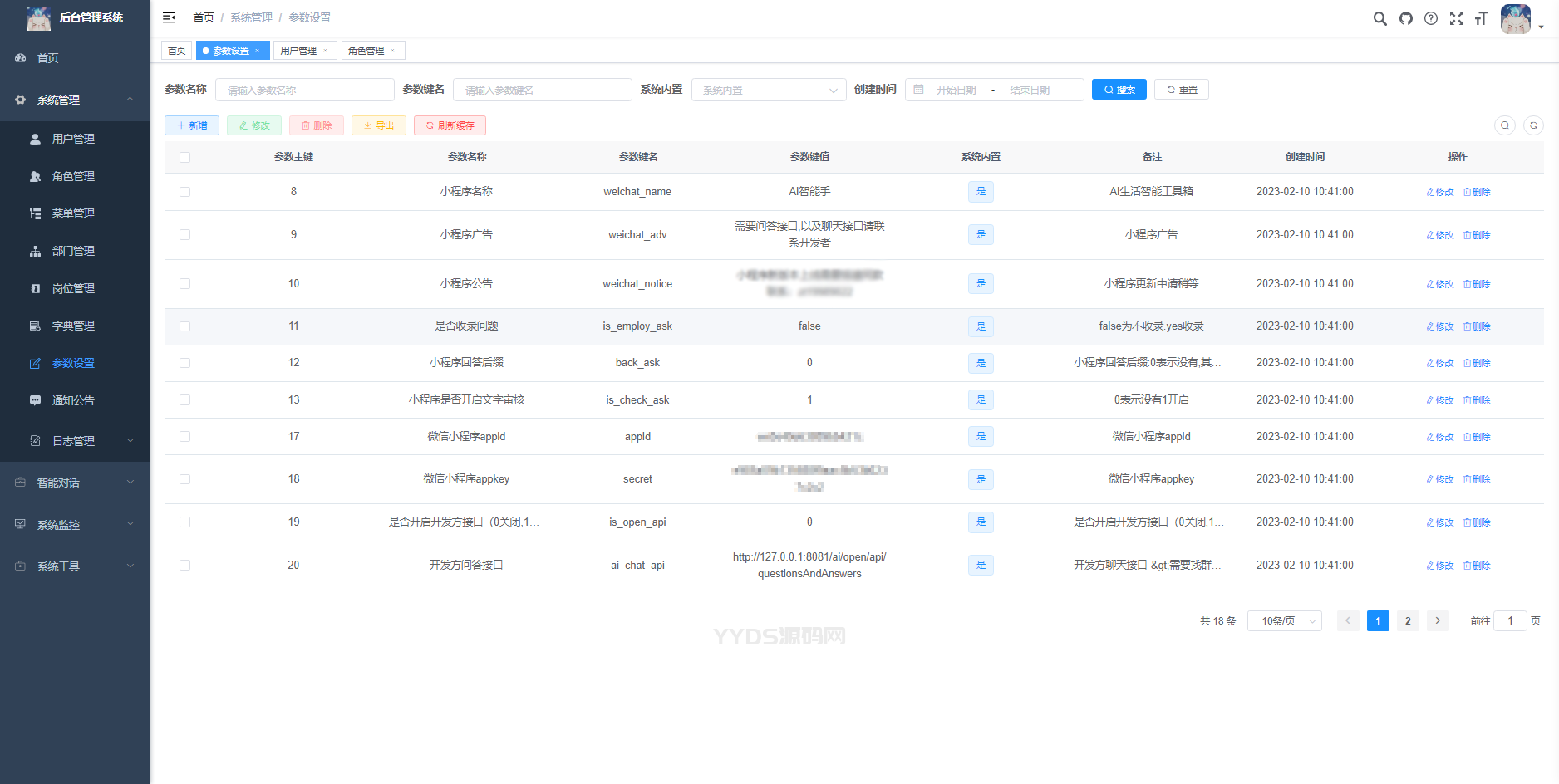The height and width of the screenshot is (784, 1559).
Task: Open the search magnifier in top bar
Action: [1379, 18]
